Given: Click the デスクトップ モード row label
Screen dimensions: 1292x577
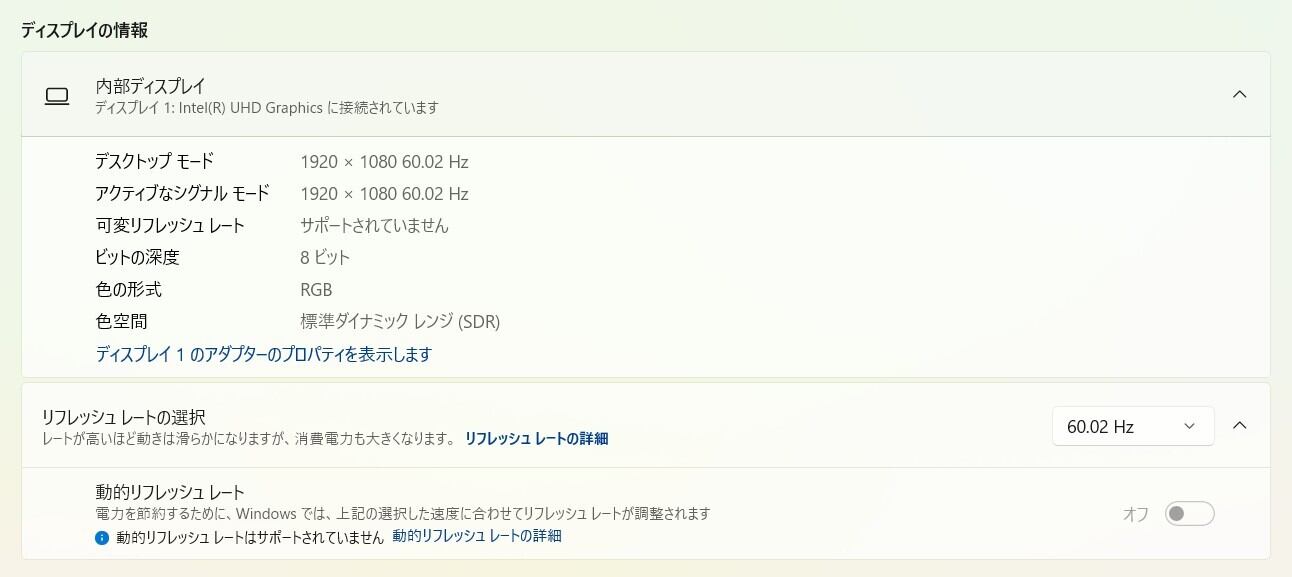Looking at the screenshot, I should pyautogui.click(x=154, y=161).
